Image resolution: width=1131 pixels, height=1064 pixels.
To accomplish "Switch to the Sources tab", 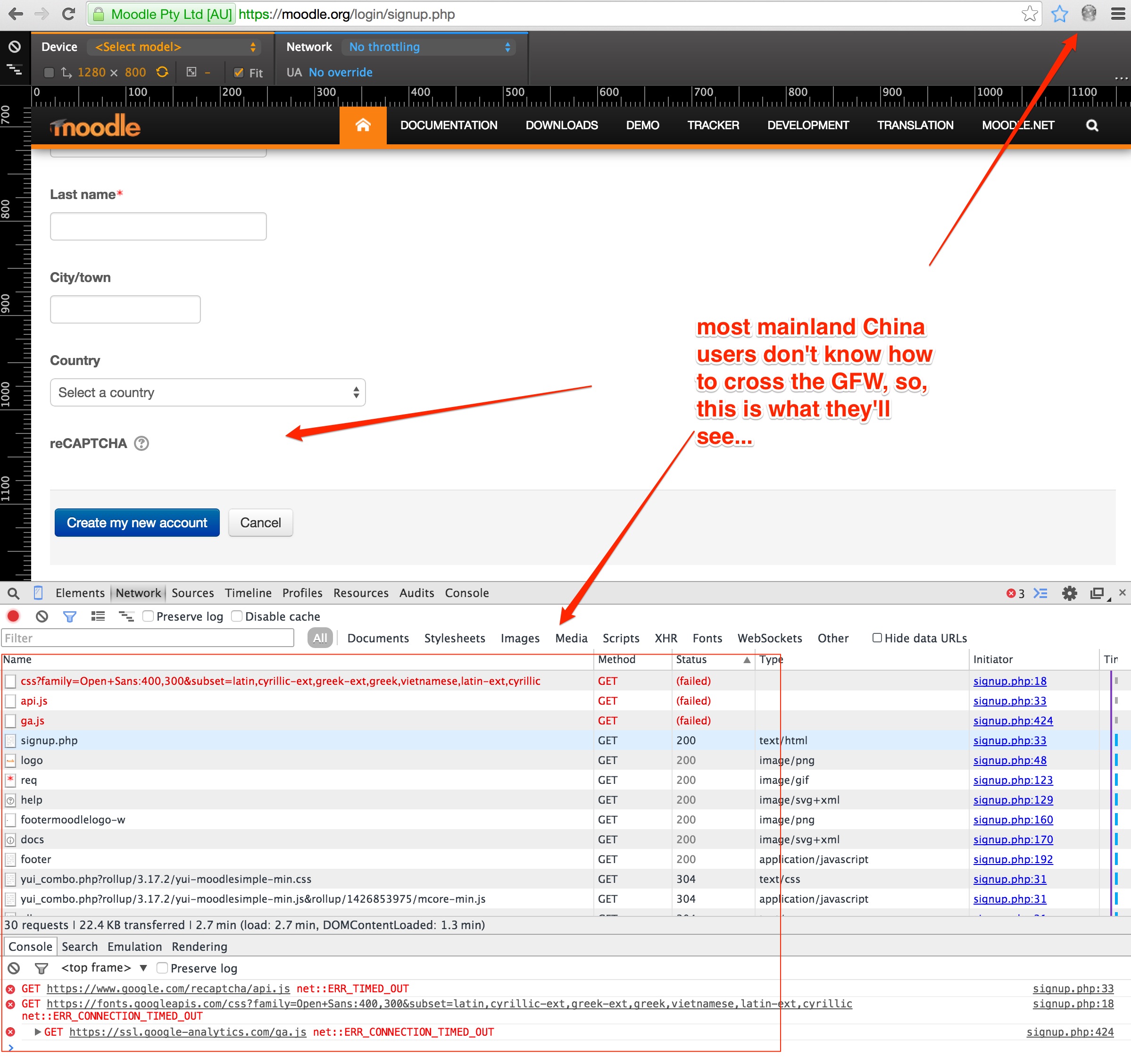I will [x=193, y=593].
